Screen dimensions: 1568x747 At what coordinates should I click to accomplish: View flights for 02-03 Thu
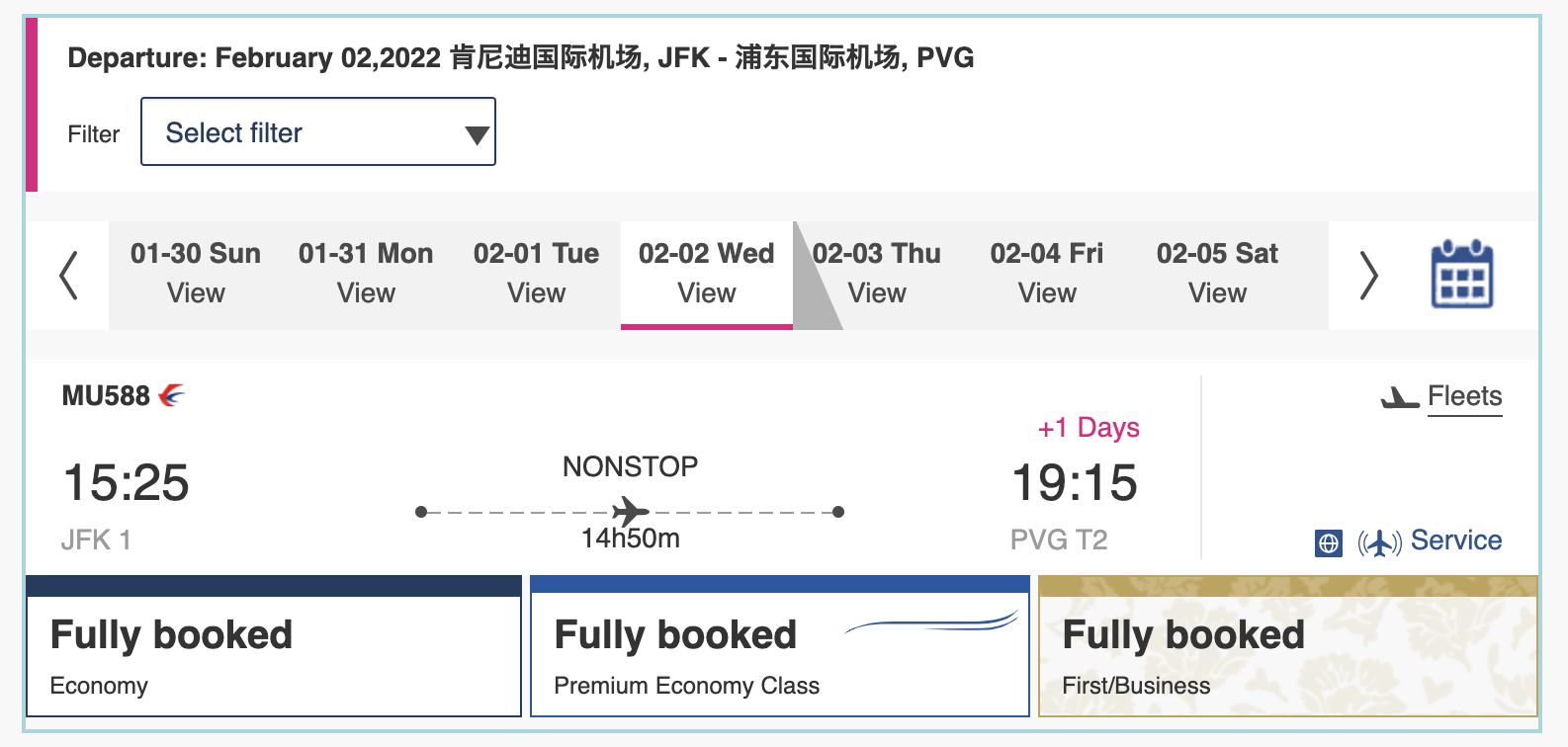877,274
